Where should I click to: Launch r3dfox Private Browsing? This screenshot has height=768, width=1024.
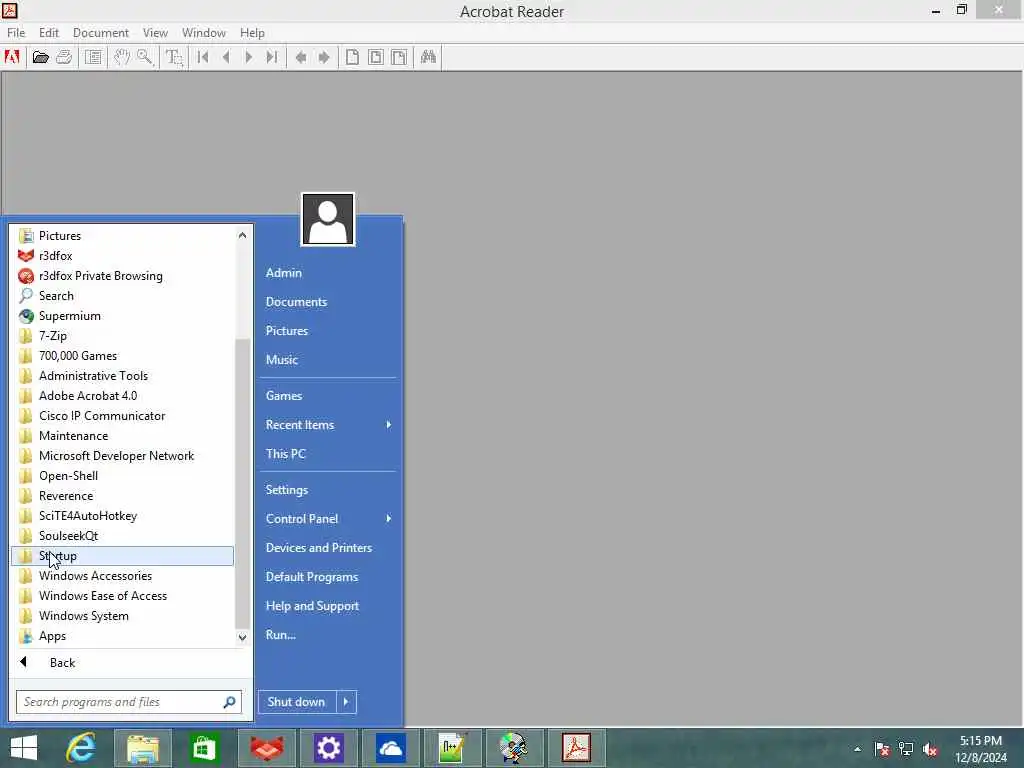click(x=123, y=276)
